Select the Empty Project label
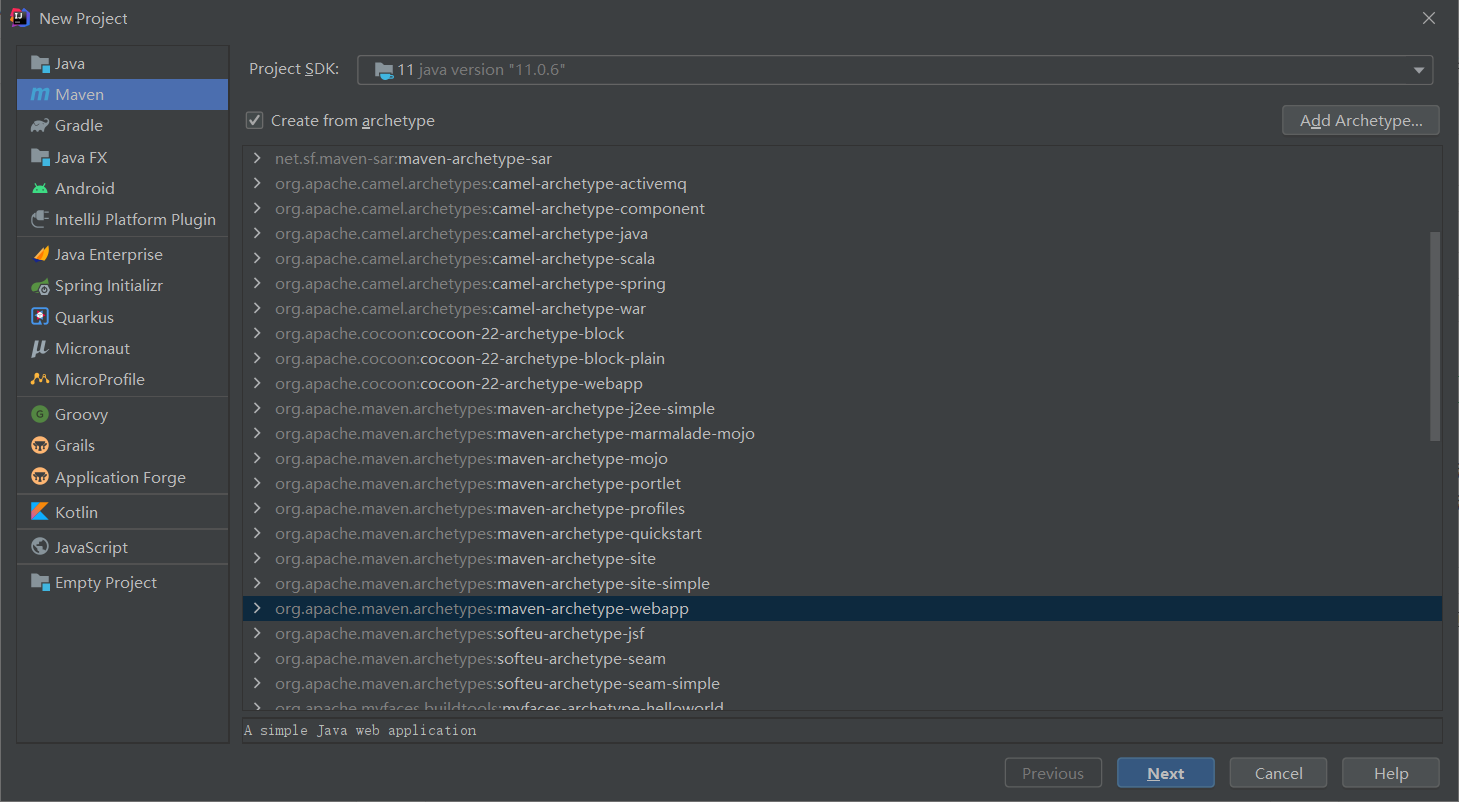 tap(106, 582)
